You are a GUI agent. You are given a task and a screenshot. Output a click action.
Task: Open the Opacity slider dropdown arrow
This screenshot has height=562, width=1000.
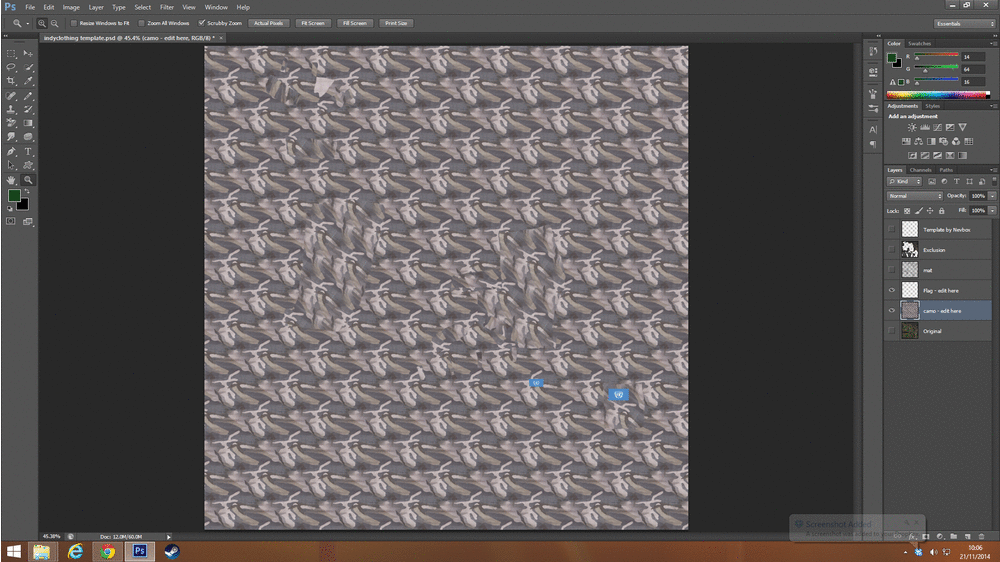coord(992,196)
